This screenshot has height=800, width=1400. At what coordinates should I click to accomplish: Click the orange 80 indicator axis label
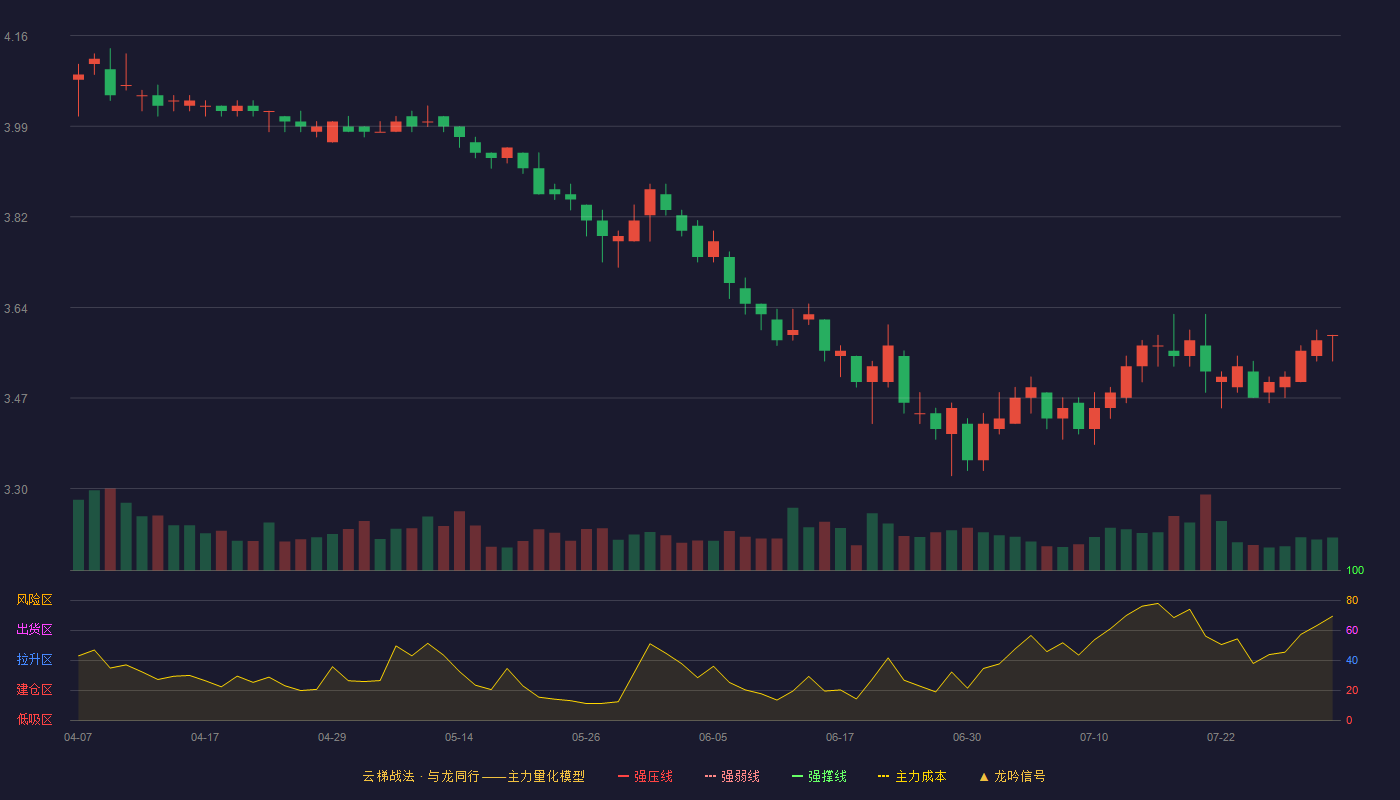pyautogui.click(x=1352, y=600)
